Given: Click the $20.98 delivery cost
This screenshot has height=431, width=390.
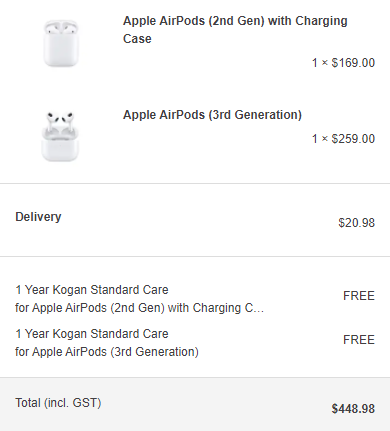Looking at the screenshot, I should coord(357,223).
